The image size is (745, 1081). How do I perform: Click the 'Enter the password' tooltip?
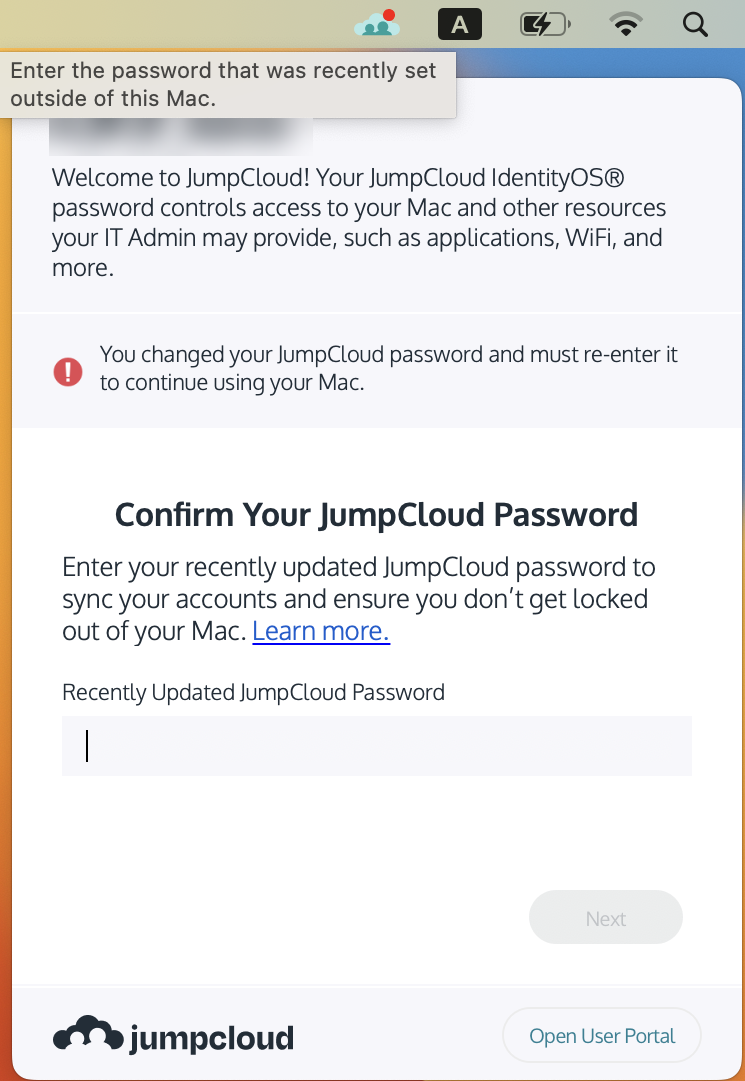click(x=225, y=85)
